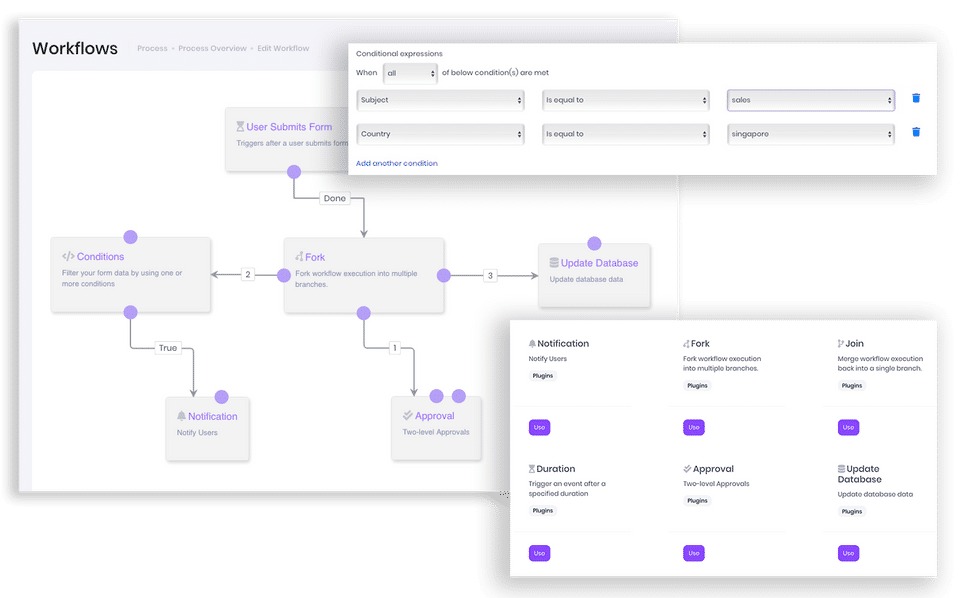Use the Fork plugin
The width and height of the screenshot is (960, 598).
click(694, 427)
